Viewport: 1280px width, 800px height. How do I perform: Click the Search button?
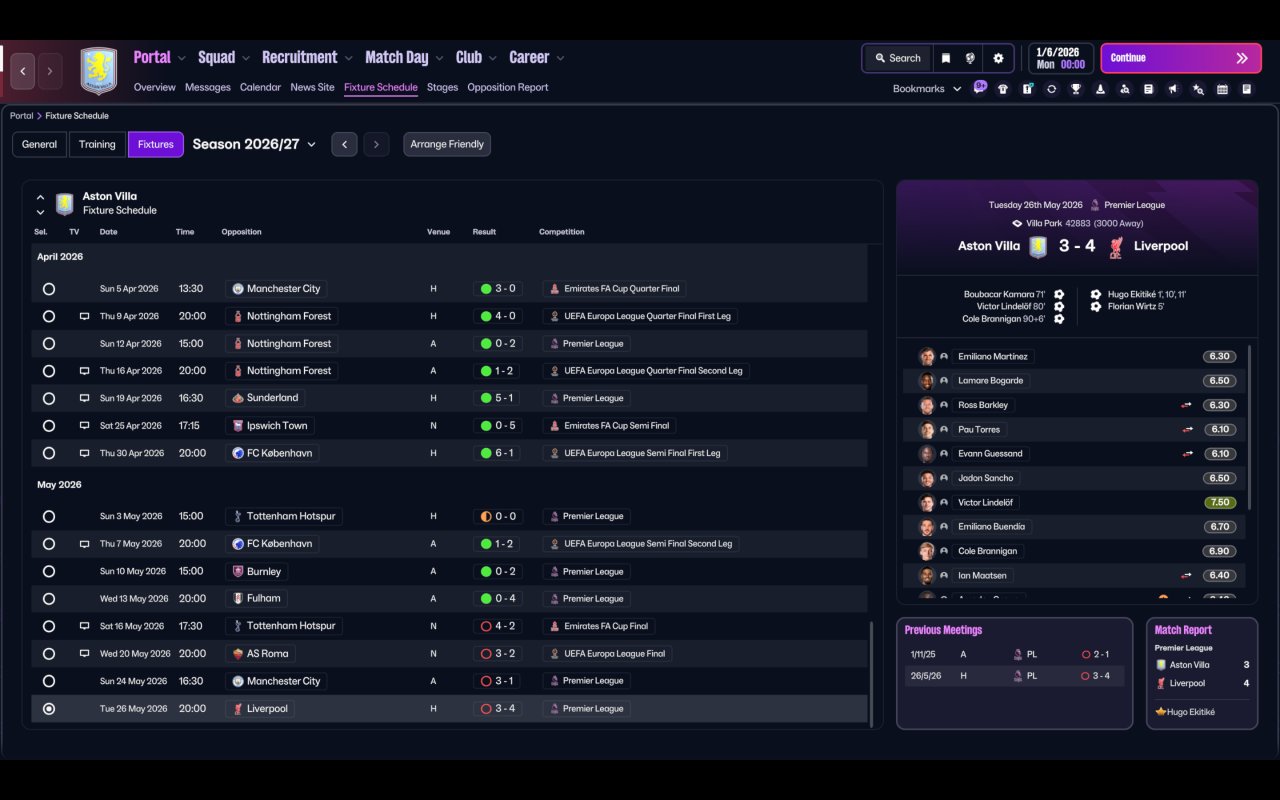point(897,58)
